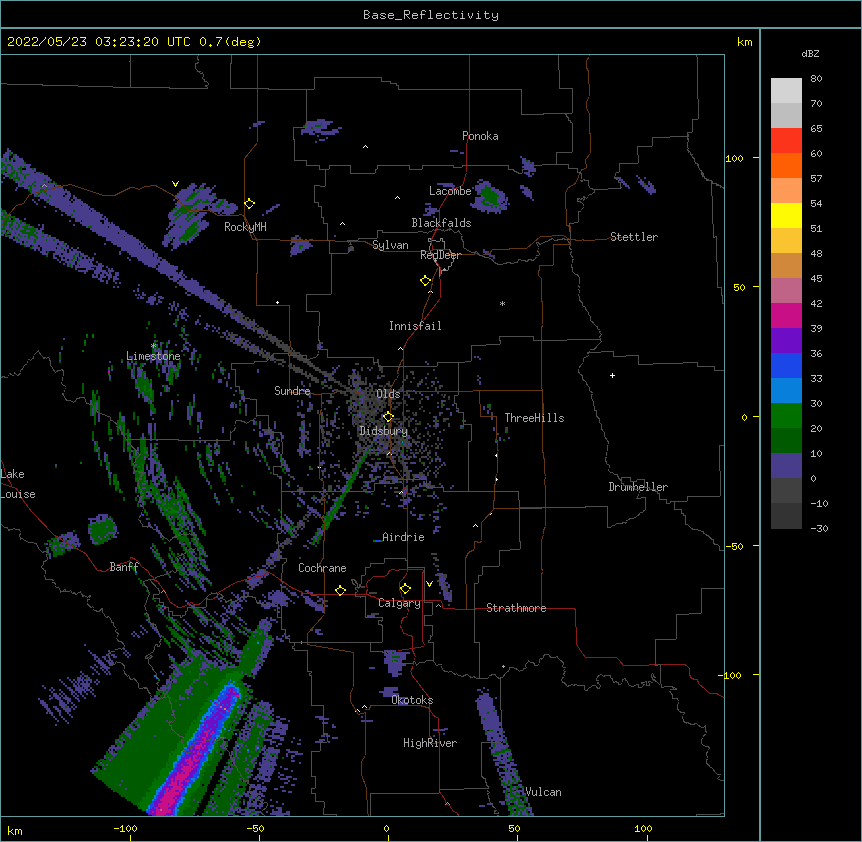The height and width of the screenshot is (842, 862).
Task: Click the -50 tick on the right axis
Action: click(734, 546)
